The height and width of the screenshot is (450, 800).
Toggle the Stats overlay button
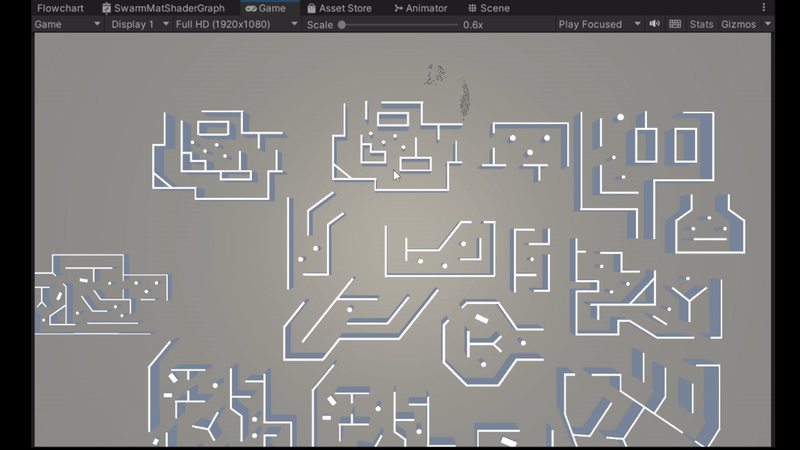click(x=701, y=24)
